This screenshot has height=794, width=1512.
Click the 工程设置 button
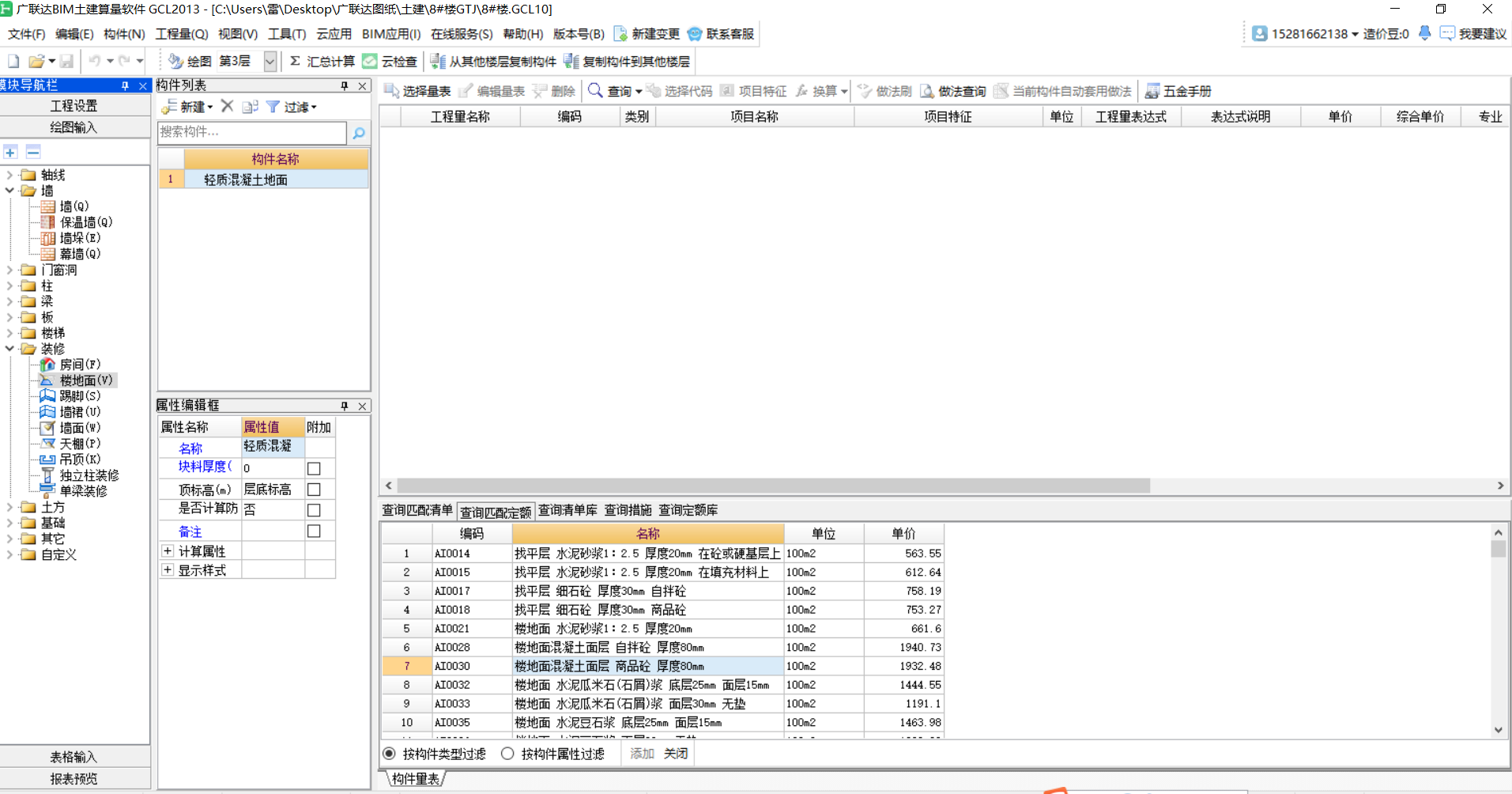point(74,106)
